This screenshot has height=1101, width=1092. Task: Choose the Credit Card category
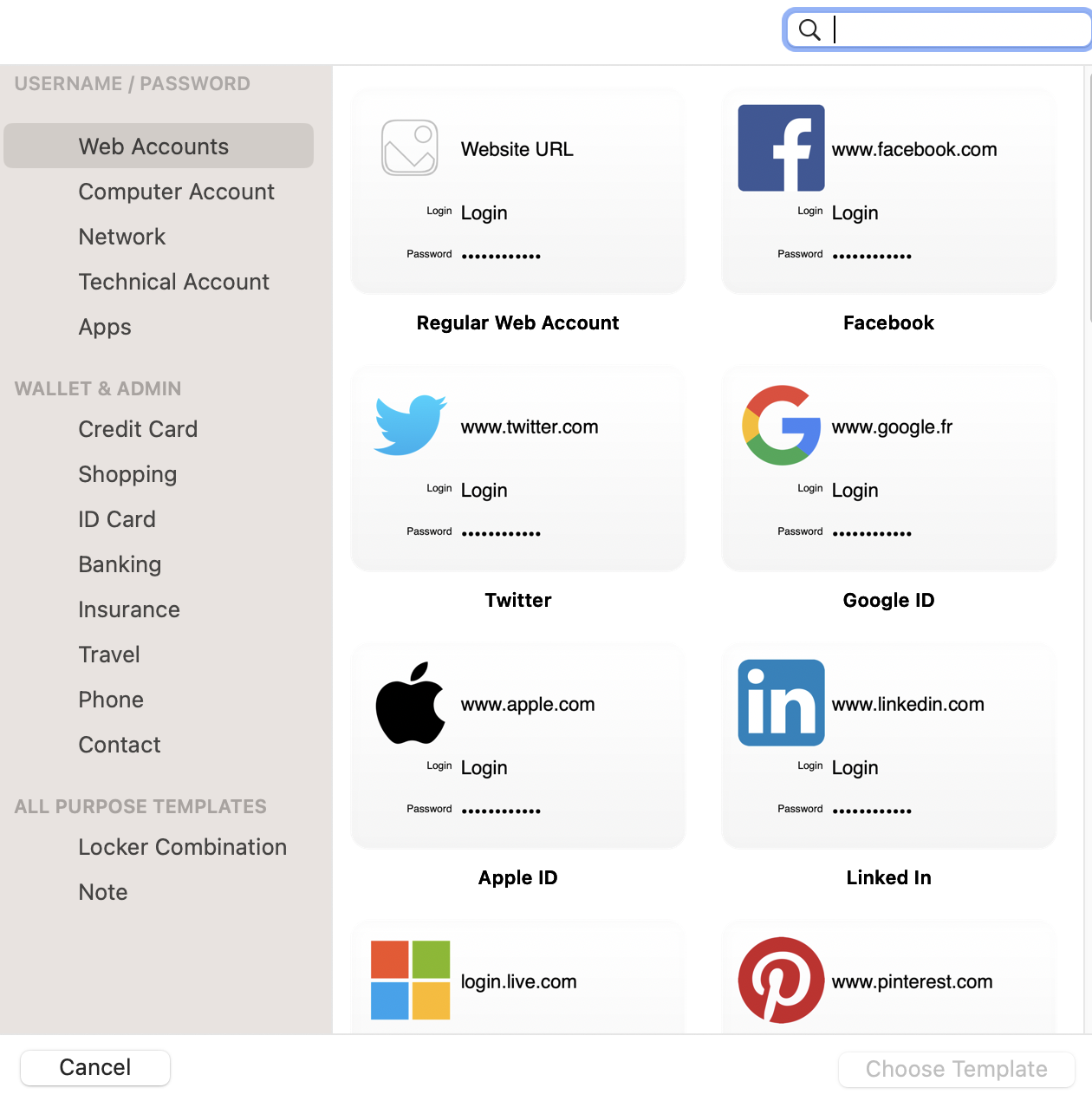click(x=138, y=429)
